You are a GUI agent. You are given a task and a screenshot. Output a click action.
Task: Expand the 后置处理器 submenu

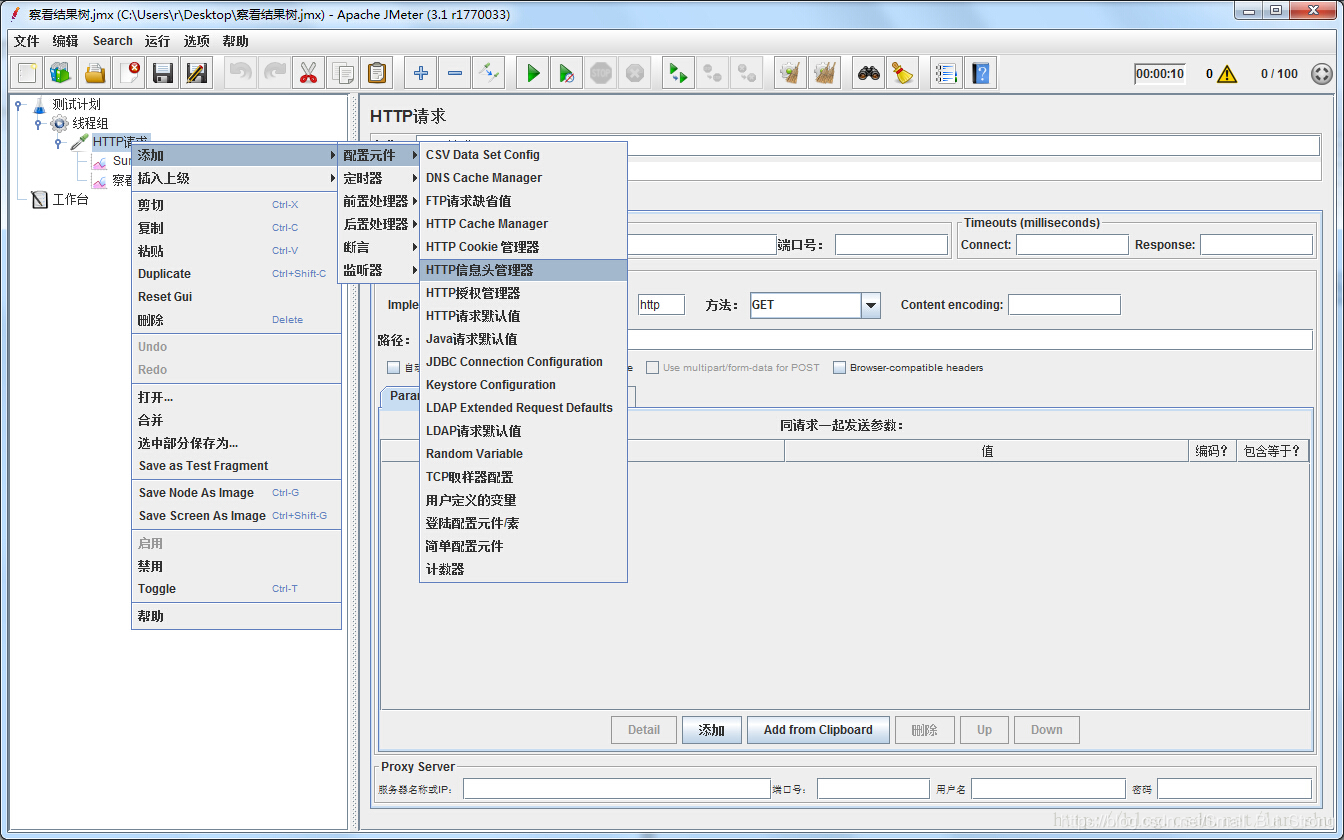click(378, 224)
